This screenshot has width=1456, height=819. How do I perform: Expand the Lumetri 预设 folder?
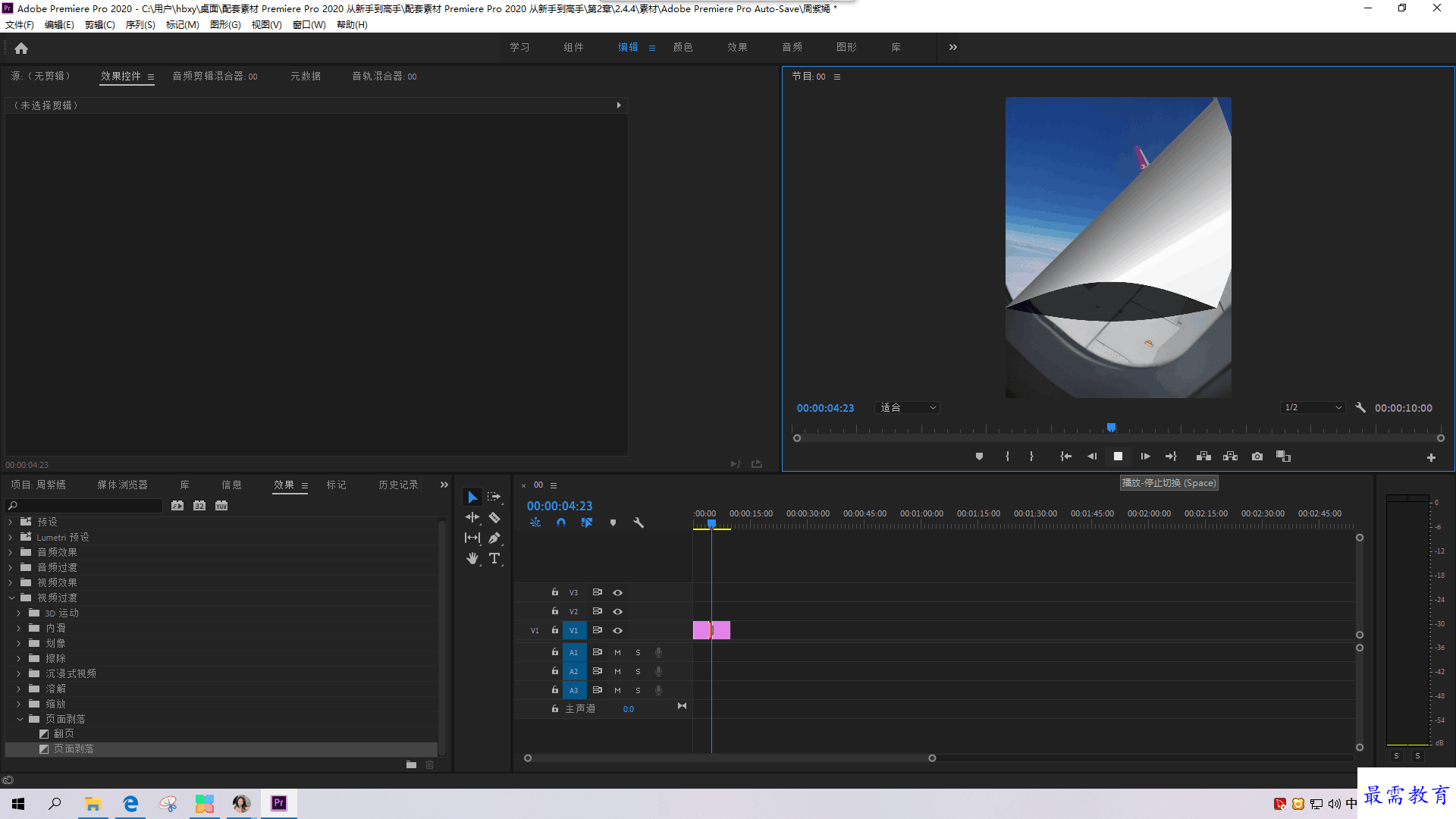[11, 537]
